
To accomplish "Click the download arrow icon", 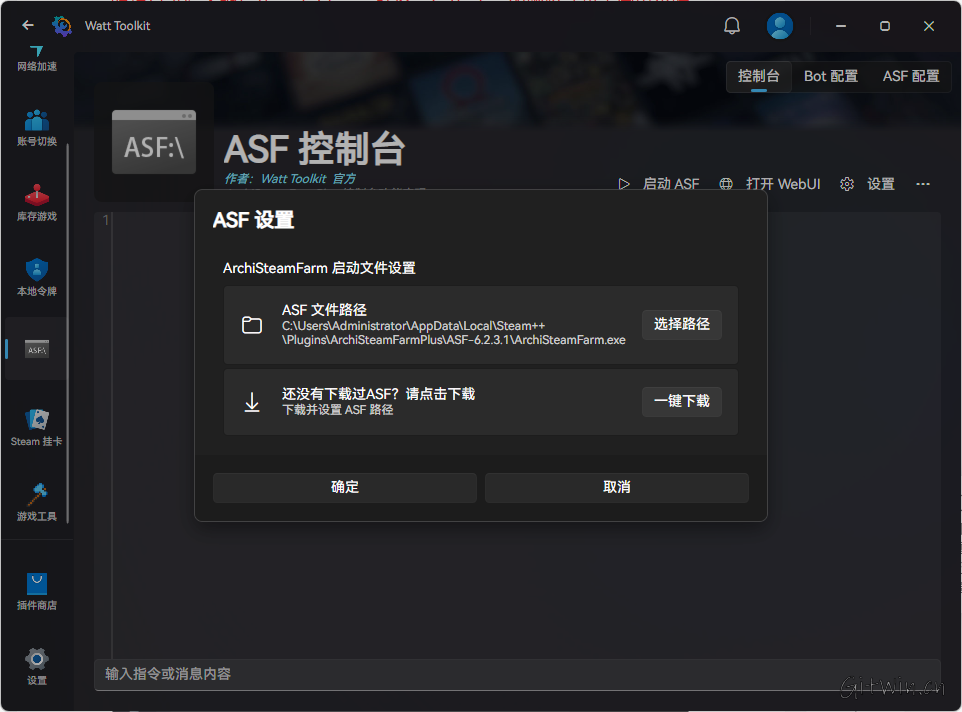I will [x=252, y=402].
